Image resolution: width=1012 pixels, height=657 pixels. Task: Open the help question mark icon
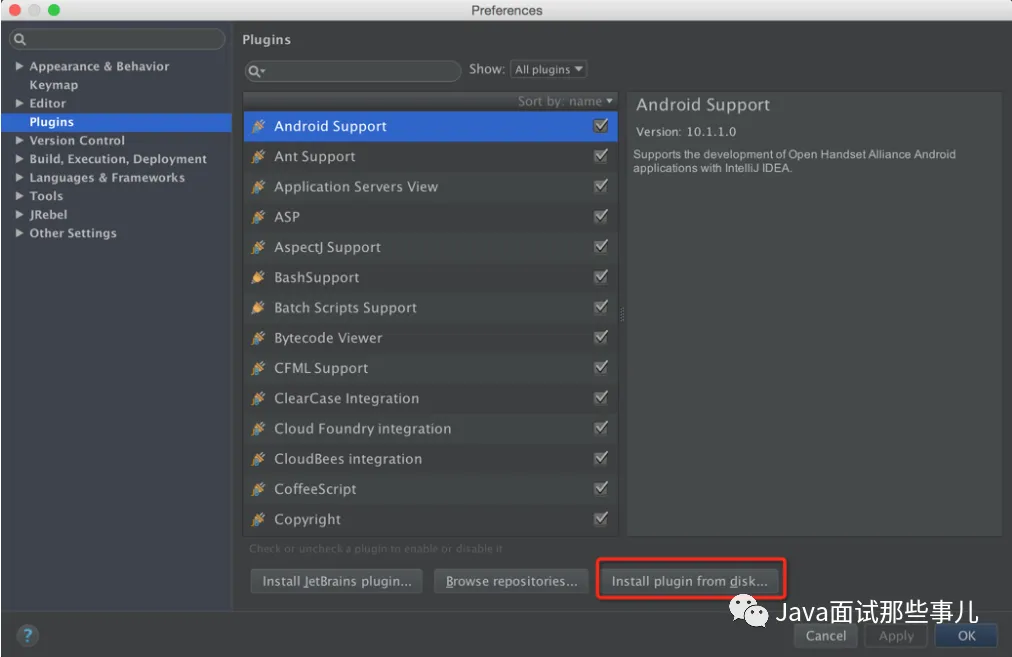point(27,636)
